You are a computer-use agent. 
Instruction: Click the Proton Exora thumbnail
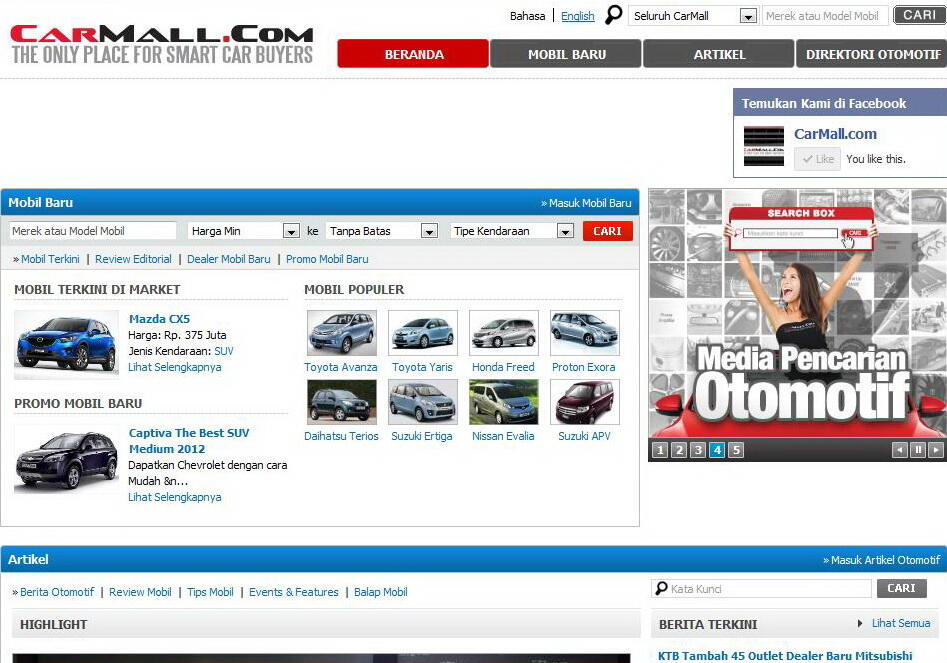(585, 333)
